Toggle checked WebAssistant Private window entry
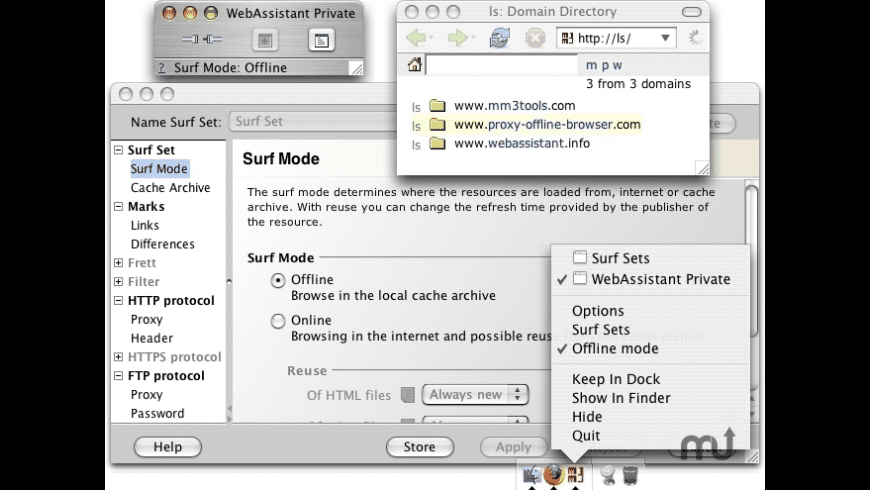870x490 pixels. (651, 279)
